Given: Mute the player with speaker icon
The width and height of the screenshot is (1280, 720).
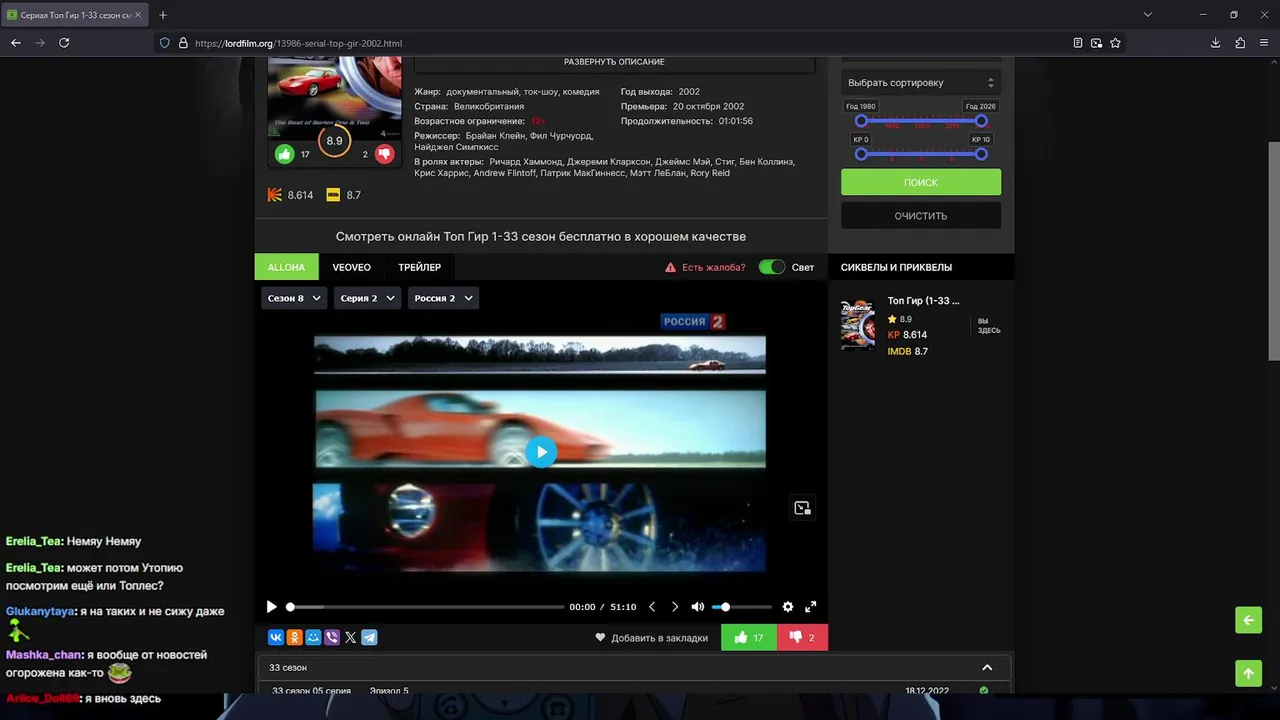Looking at the screenshot, I should coord(698,607).
